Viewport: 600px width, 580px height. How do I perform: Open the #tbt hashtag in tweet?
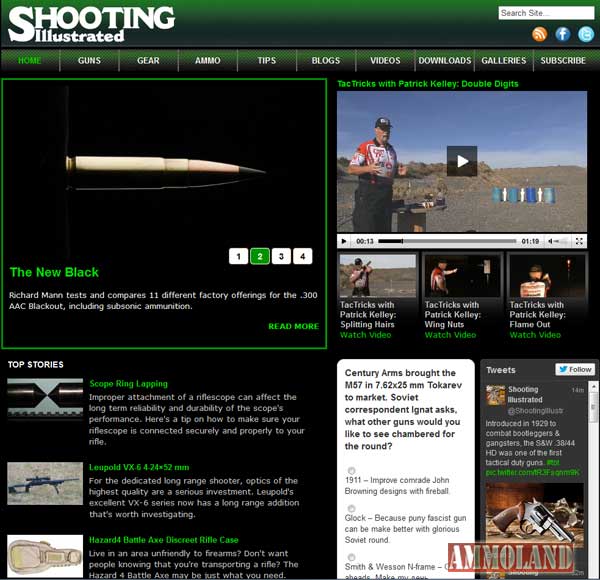[x=553, y=463]
